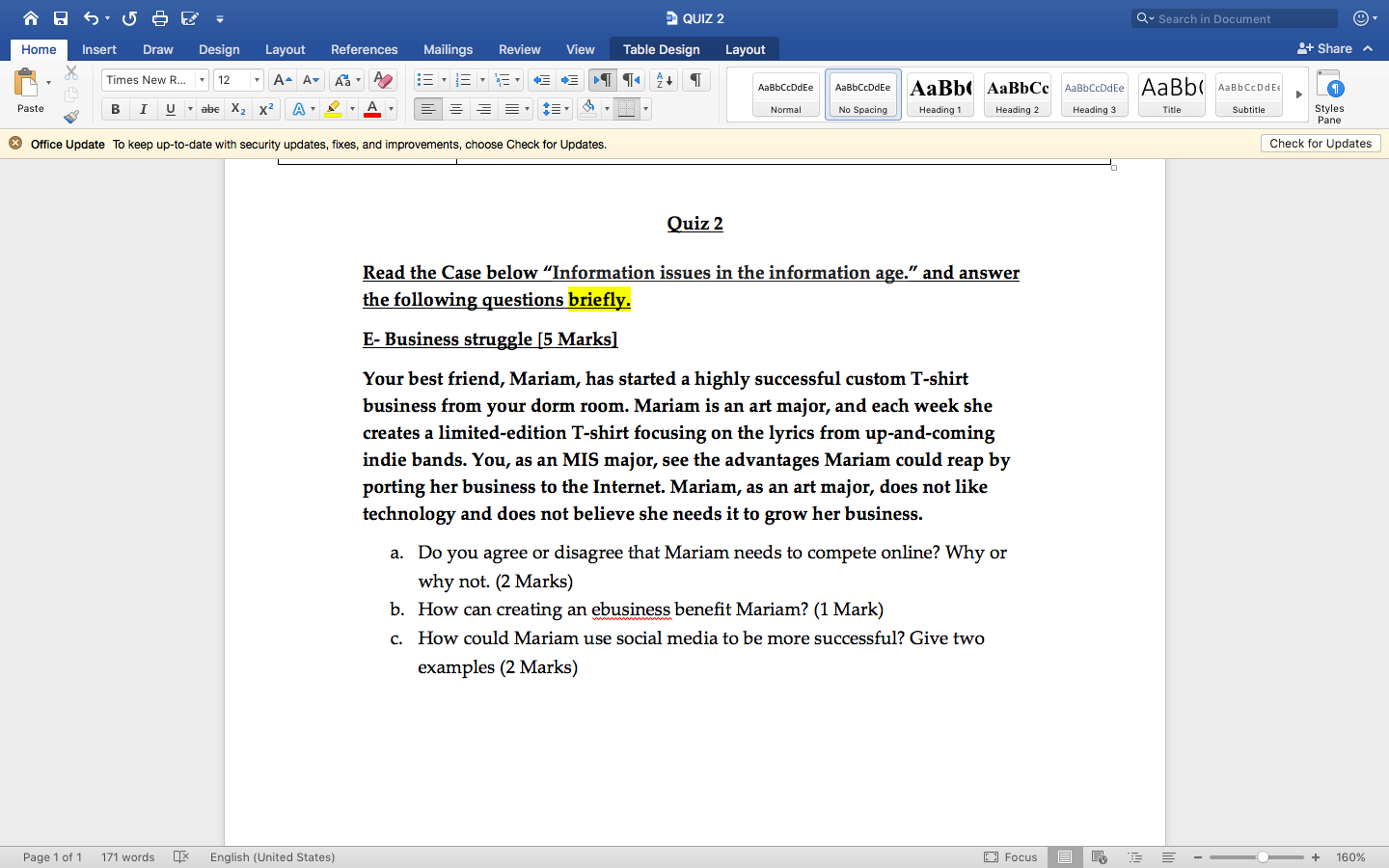
Task: Expand multilevel list options
Action: point(518,80)
